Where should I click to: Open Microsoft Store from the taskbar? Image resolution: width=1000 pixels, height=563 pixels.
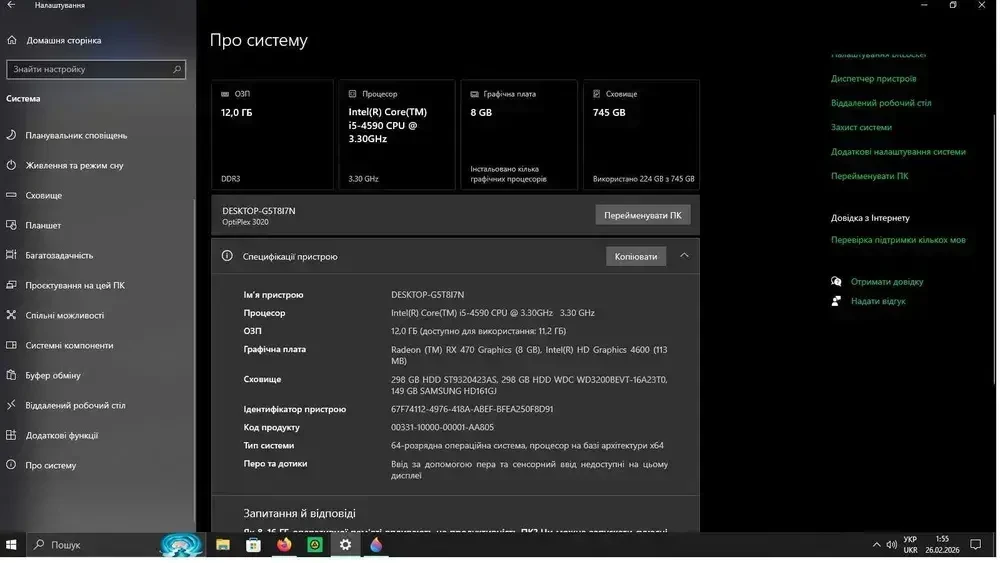click(x=254, y=545)
